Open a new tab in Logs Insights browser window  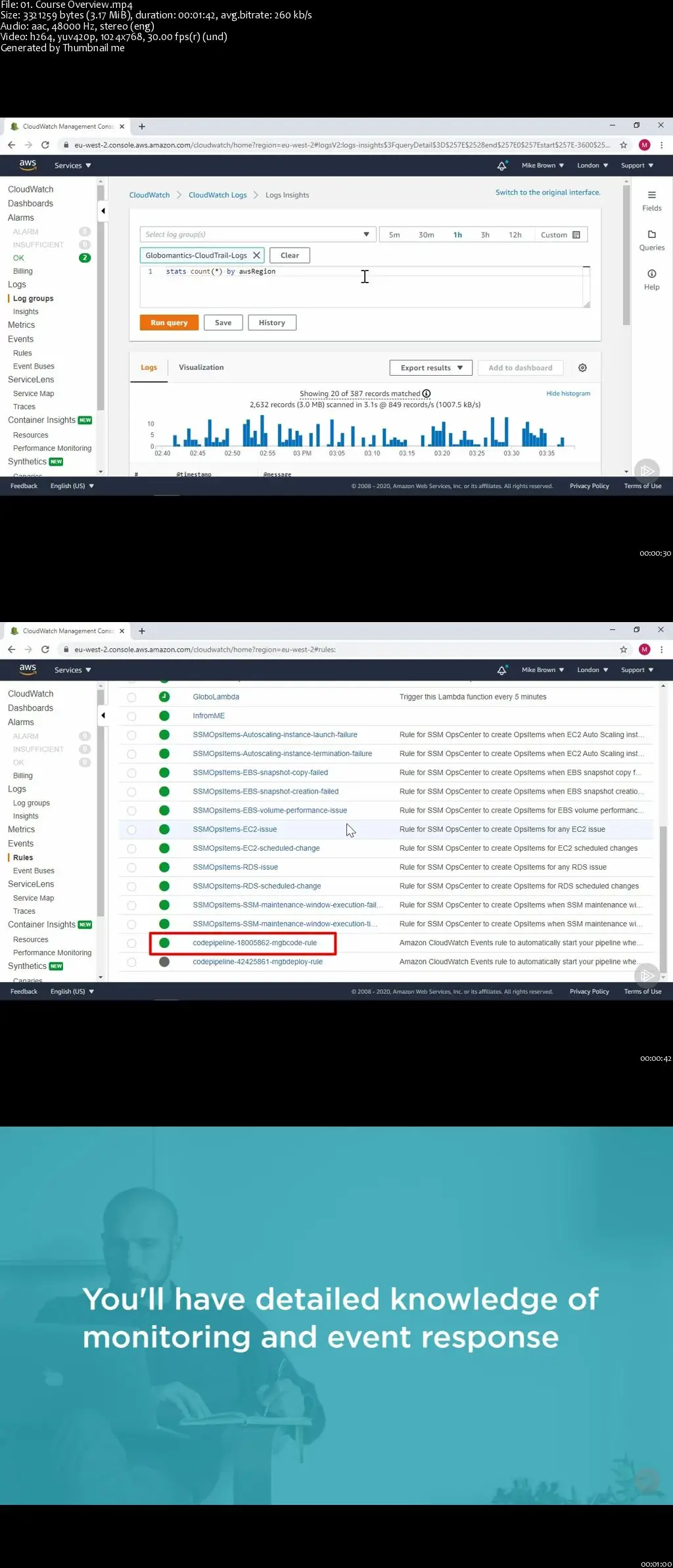coord(142,126)
